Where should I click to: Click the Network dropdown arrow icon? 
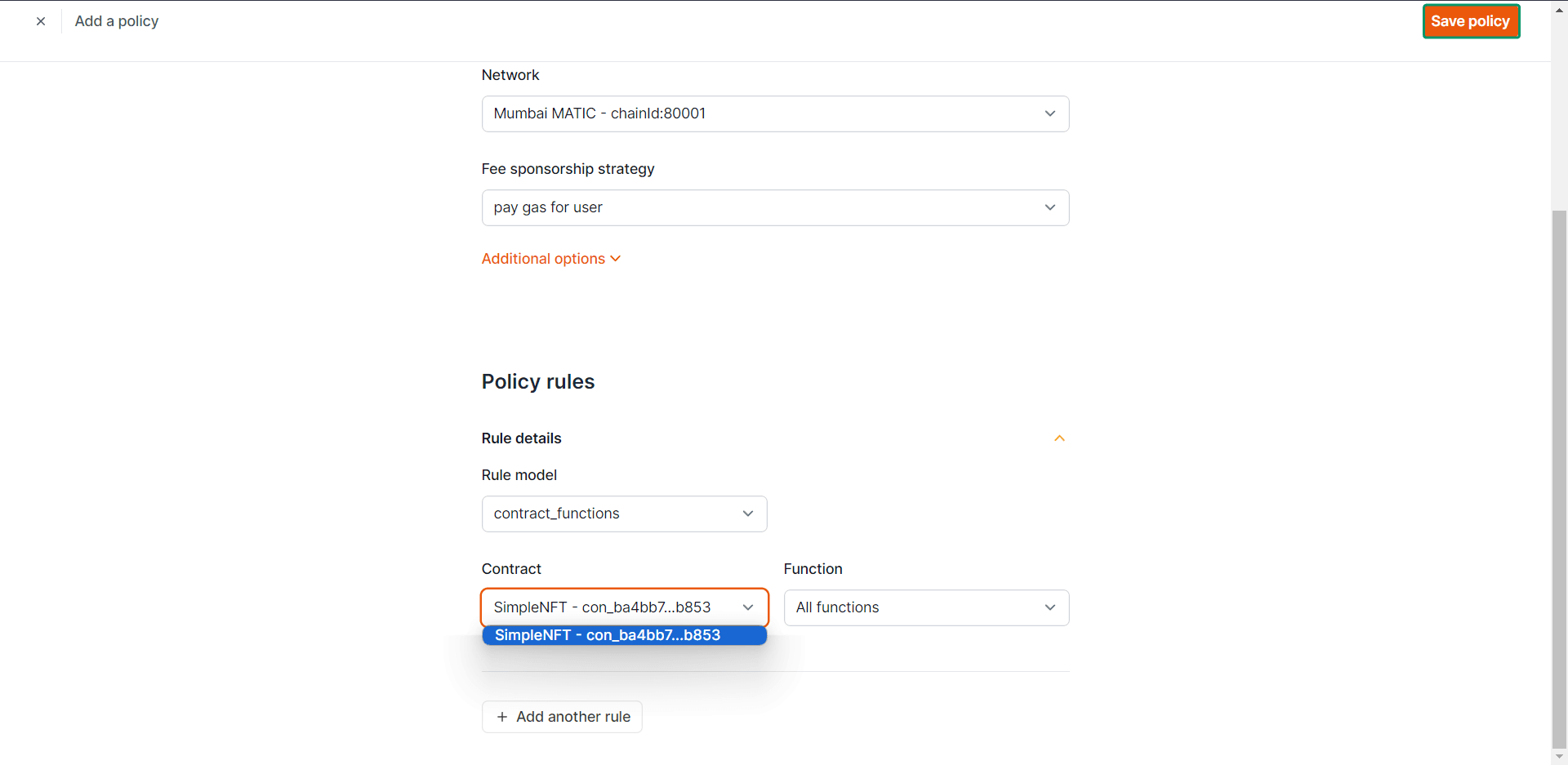[1050, 113]
